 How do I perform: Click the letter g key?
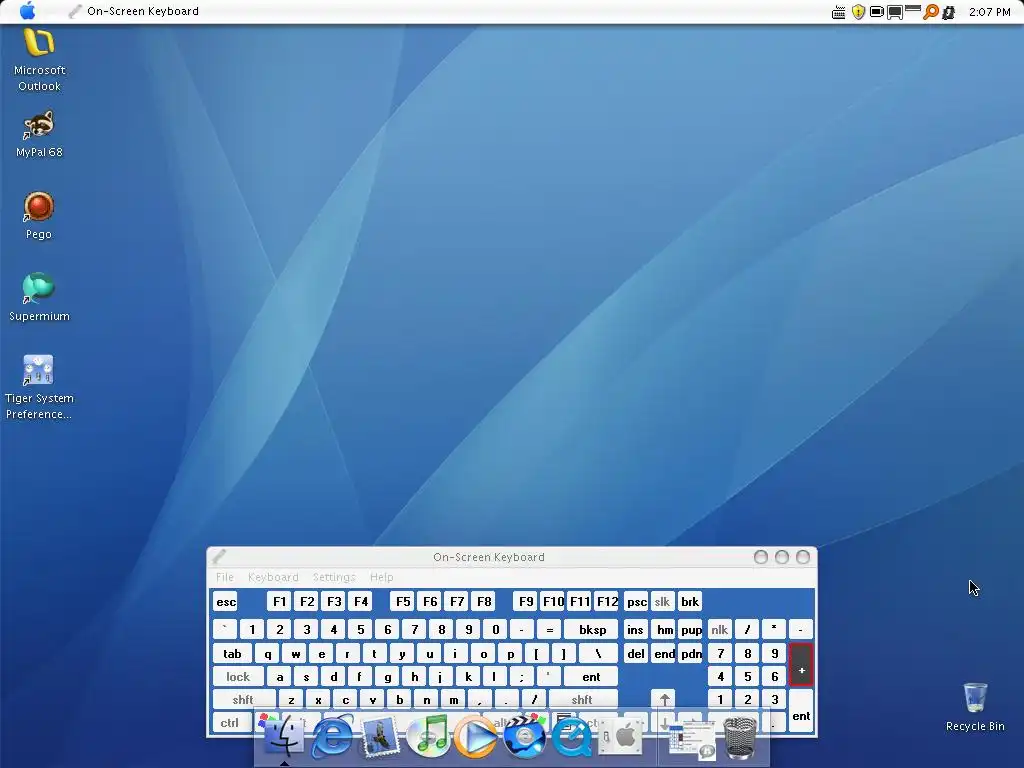coord(387,677)
